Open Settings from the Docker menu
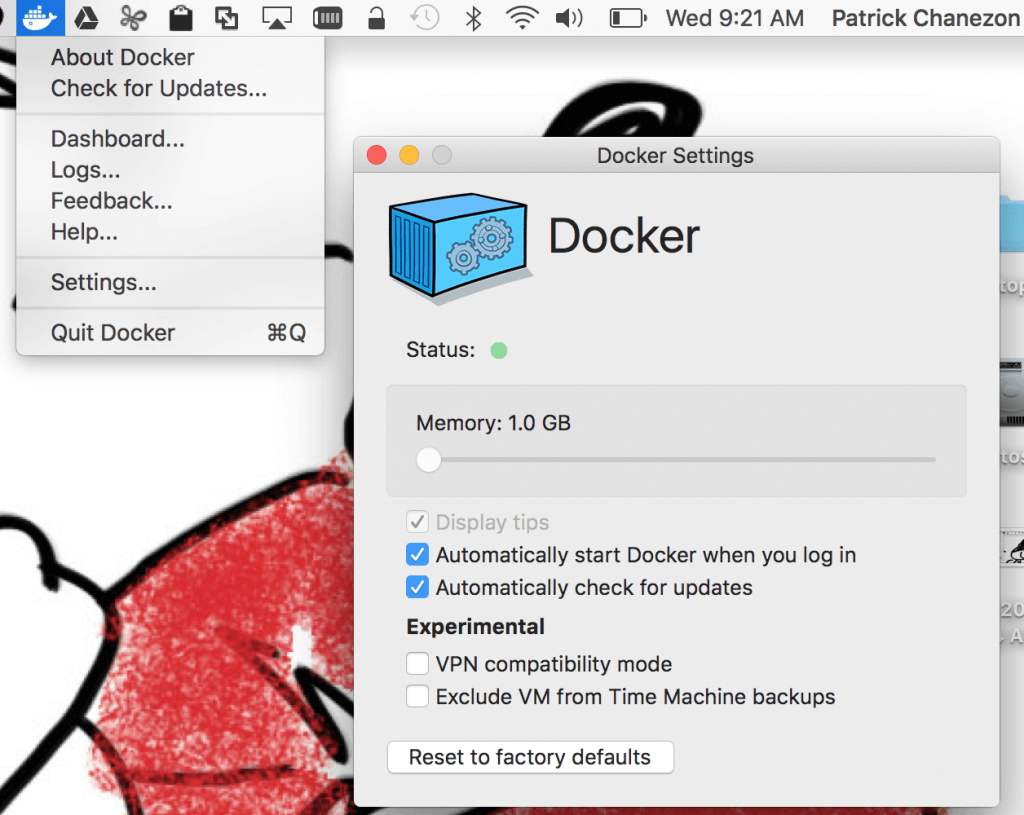1024x815 pixels. [103, 282]
